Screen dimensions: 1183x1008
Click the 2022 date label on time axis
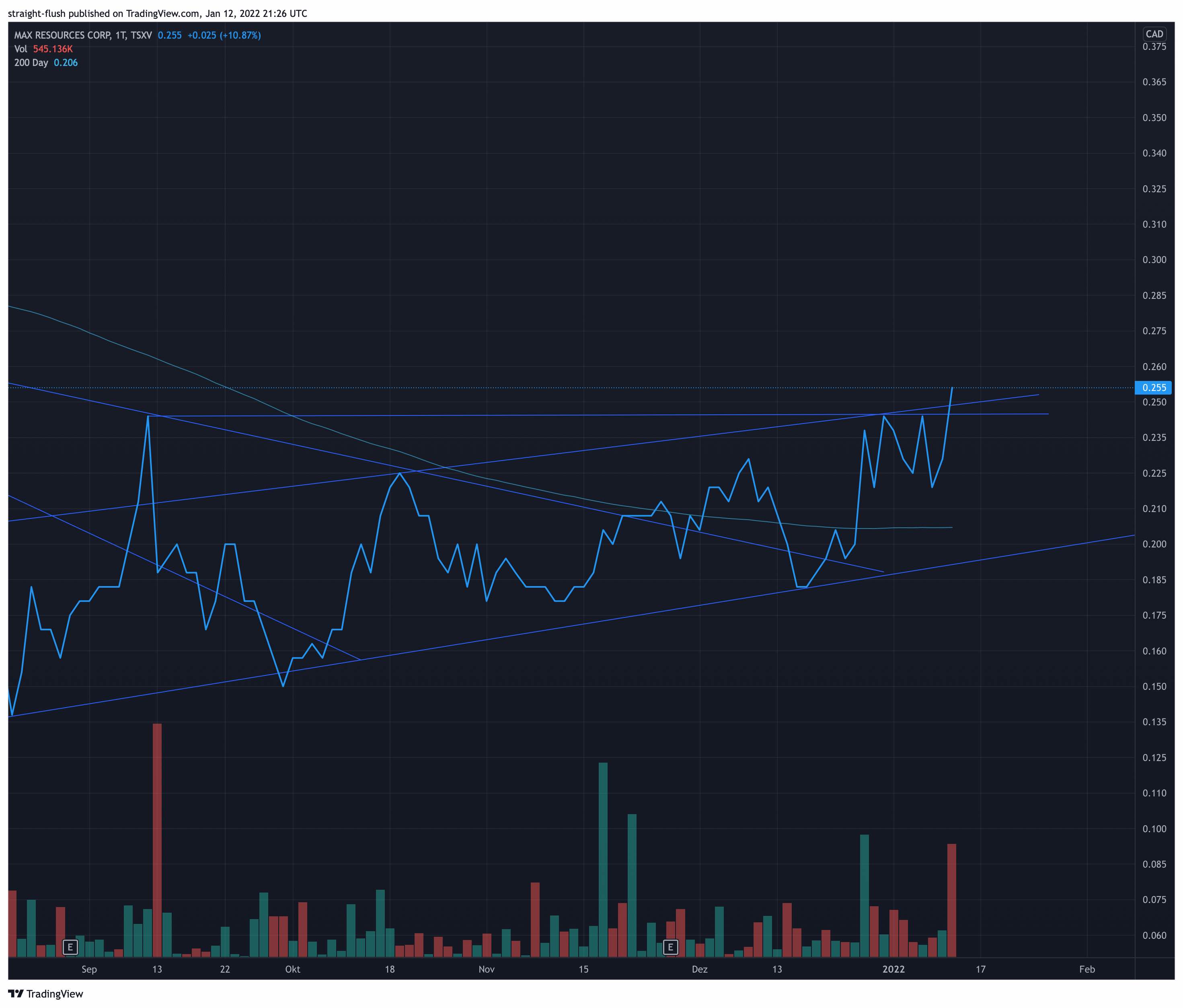click(x=893, y=969)
